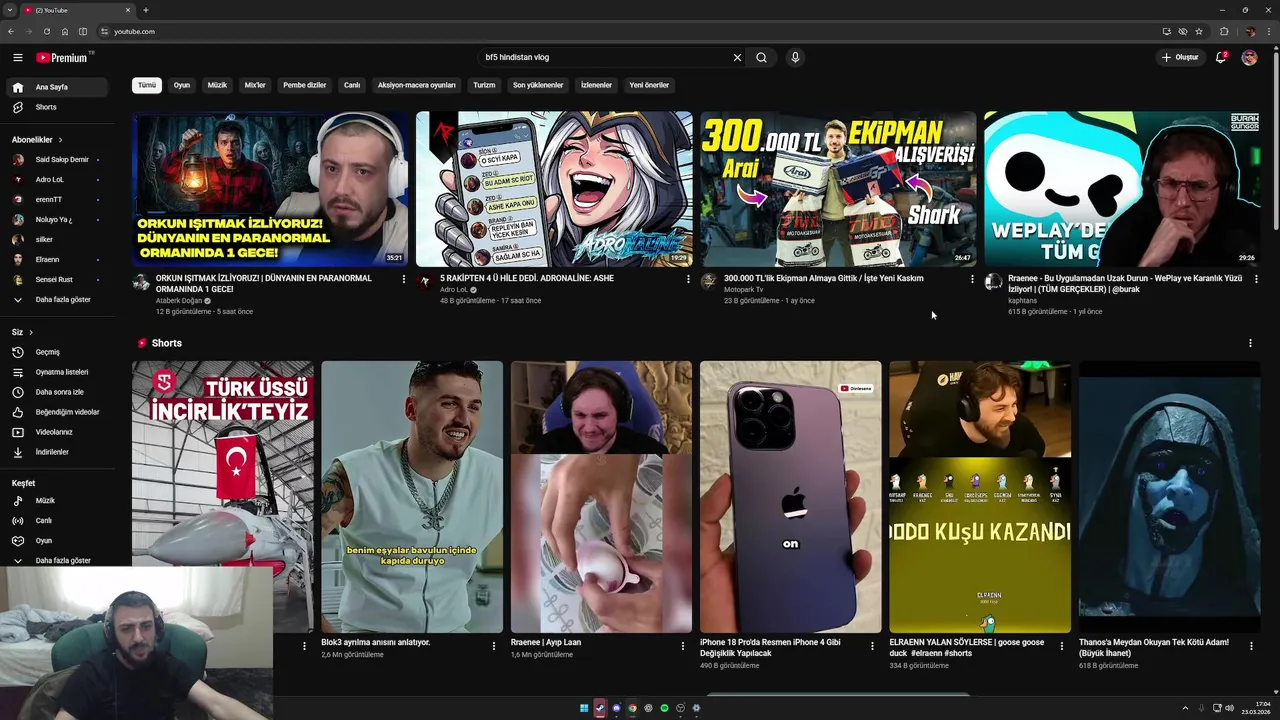Open options menu for ORKUN IŞITMAK video
Image resolution: width=1280 pixels, height=720 pixels.
(404, 279)
